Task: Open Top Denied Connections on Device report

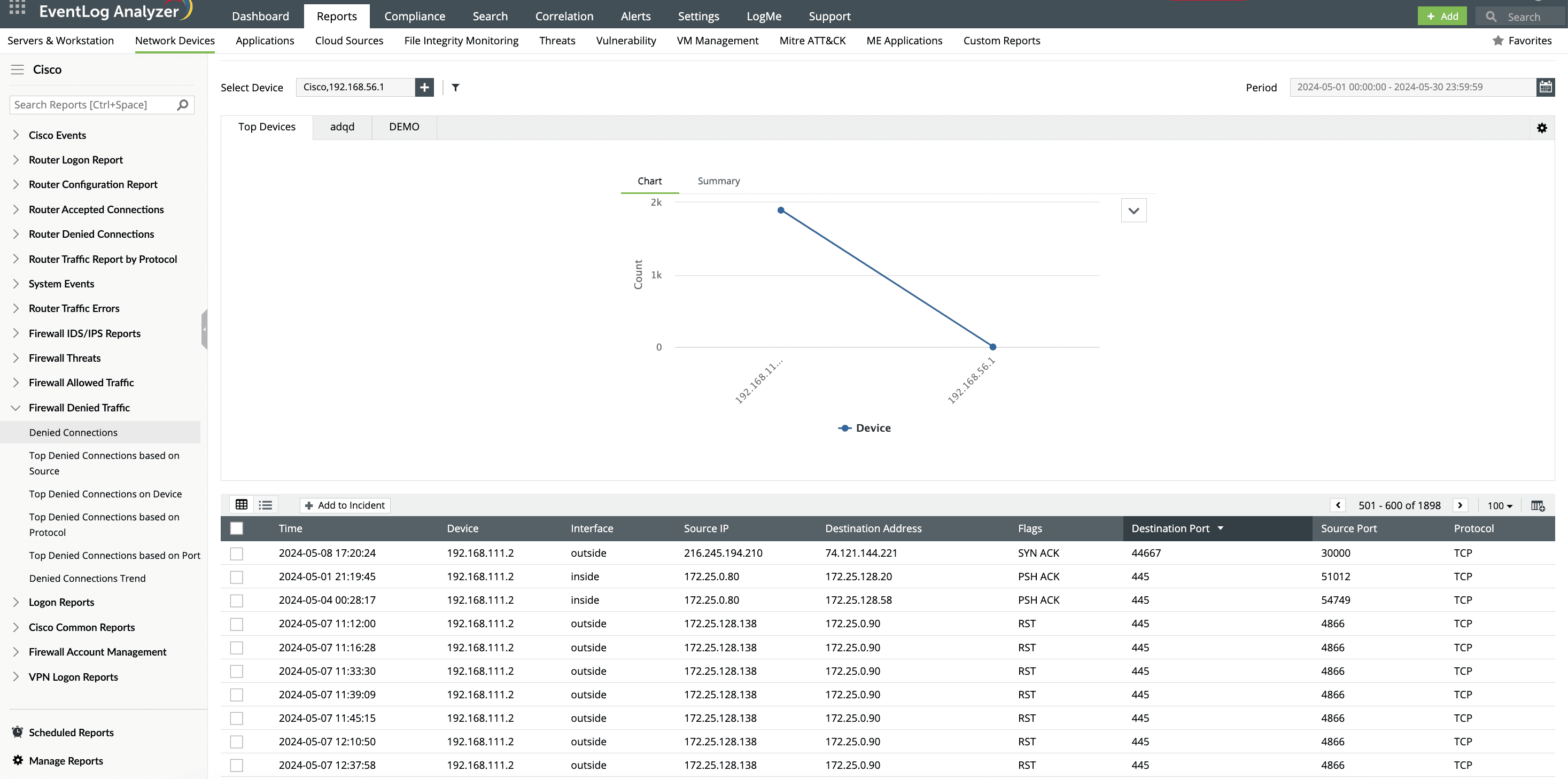Action: [x=105, y=494]
